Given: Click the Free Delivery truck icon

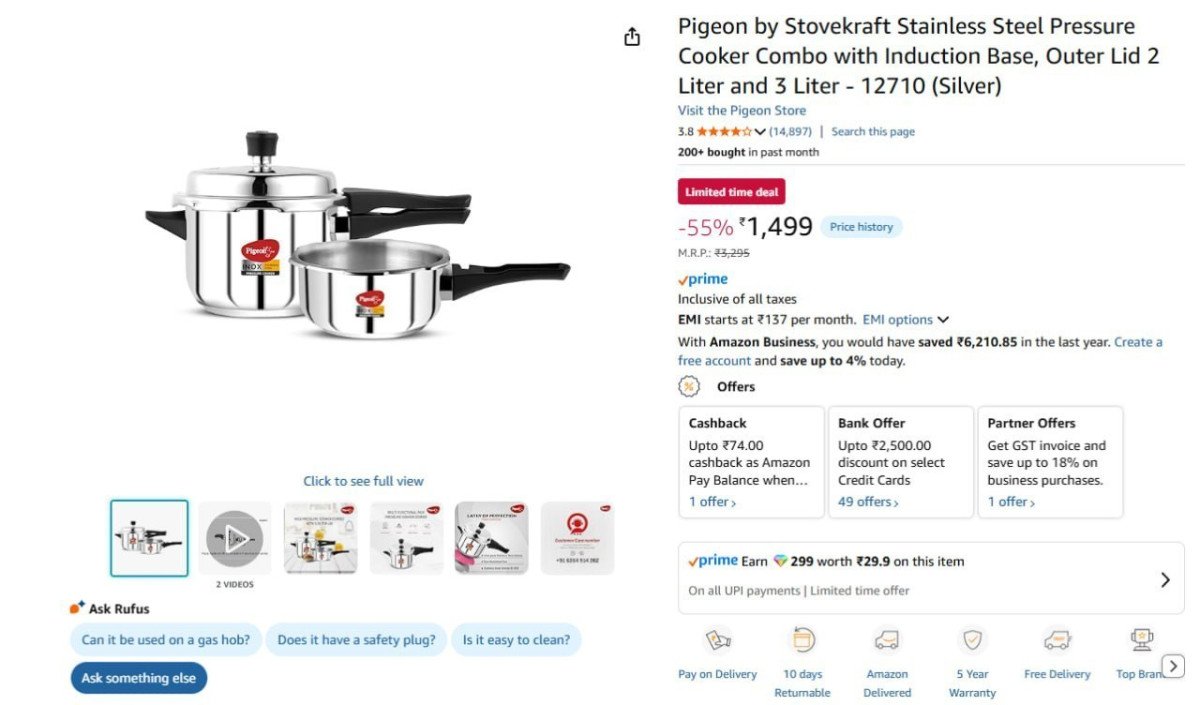Looking at the screenshot, I should (1056, 641).
